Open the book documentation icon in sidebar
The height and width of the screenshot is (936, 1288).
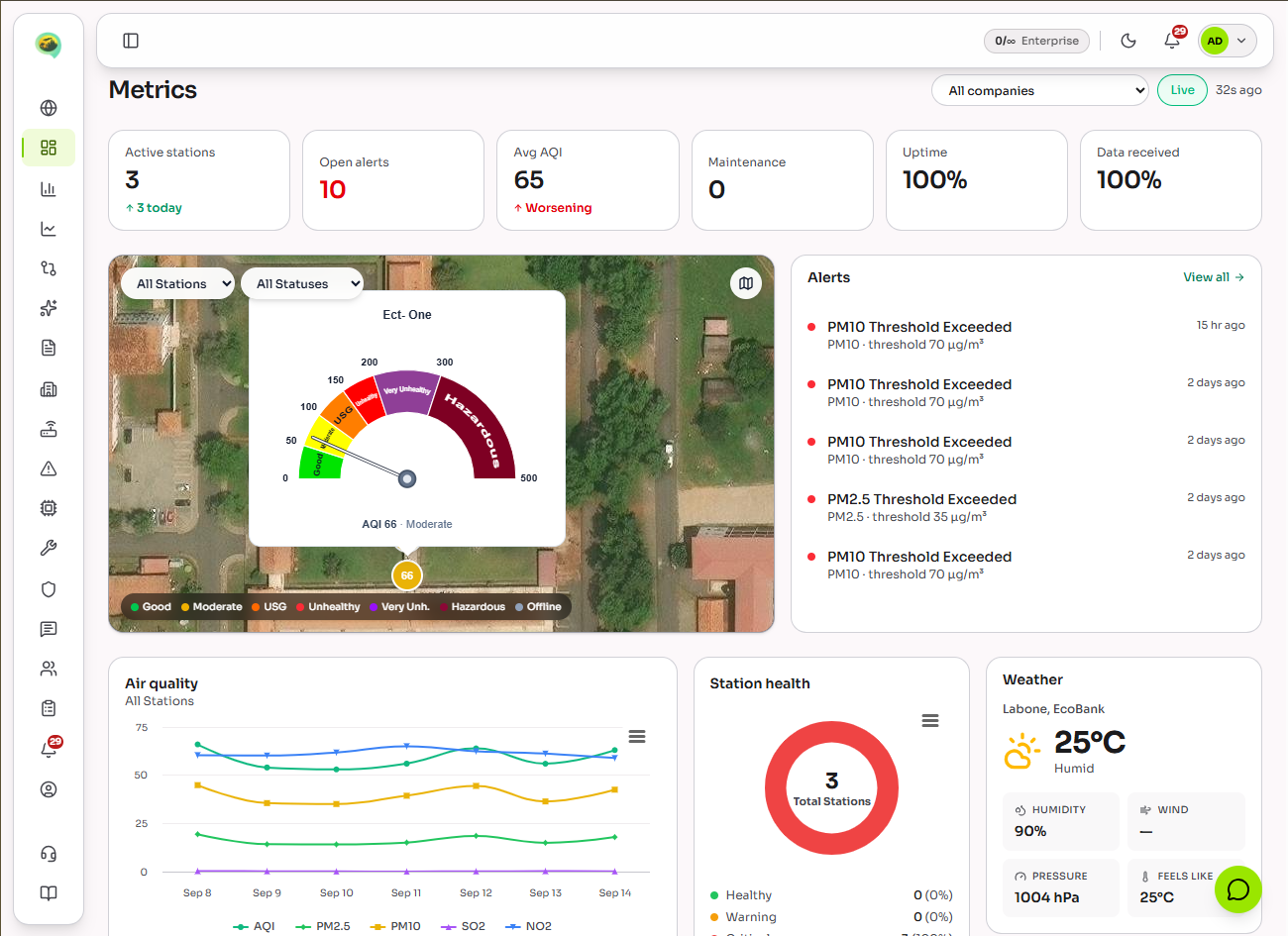tap(49, 893)
